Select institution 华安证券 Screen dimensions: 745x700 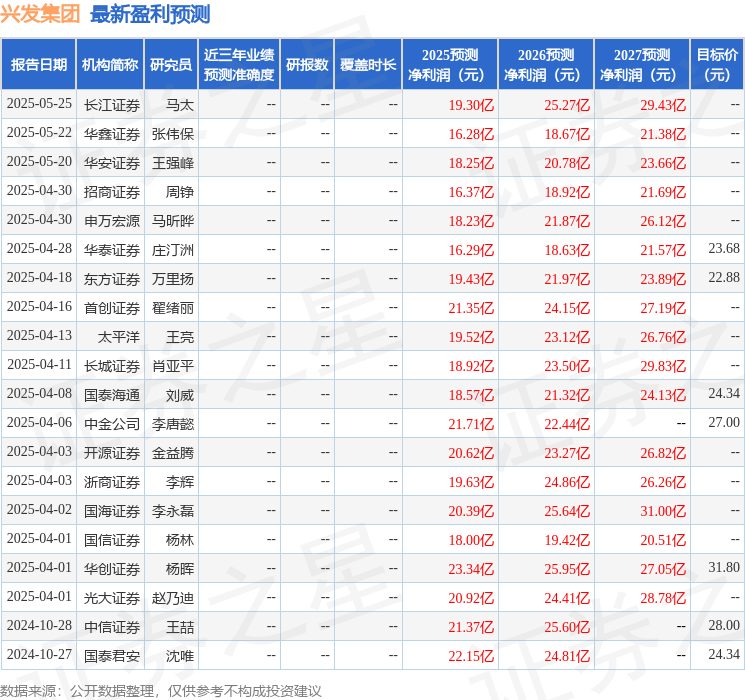(x=112, y=163)
